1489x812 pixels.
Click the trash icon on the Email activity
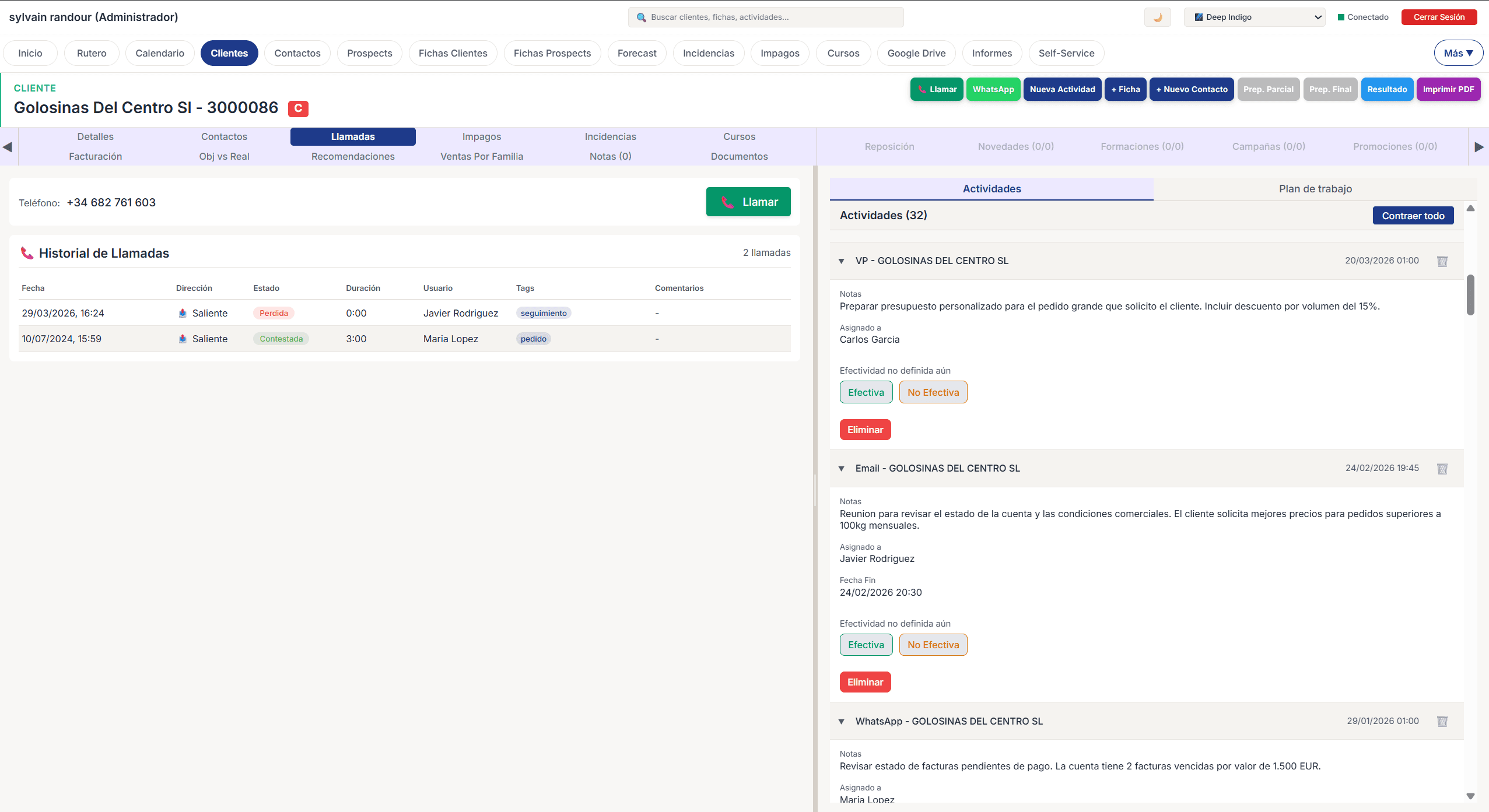click(1442, 469)
